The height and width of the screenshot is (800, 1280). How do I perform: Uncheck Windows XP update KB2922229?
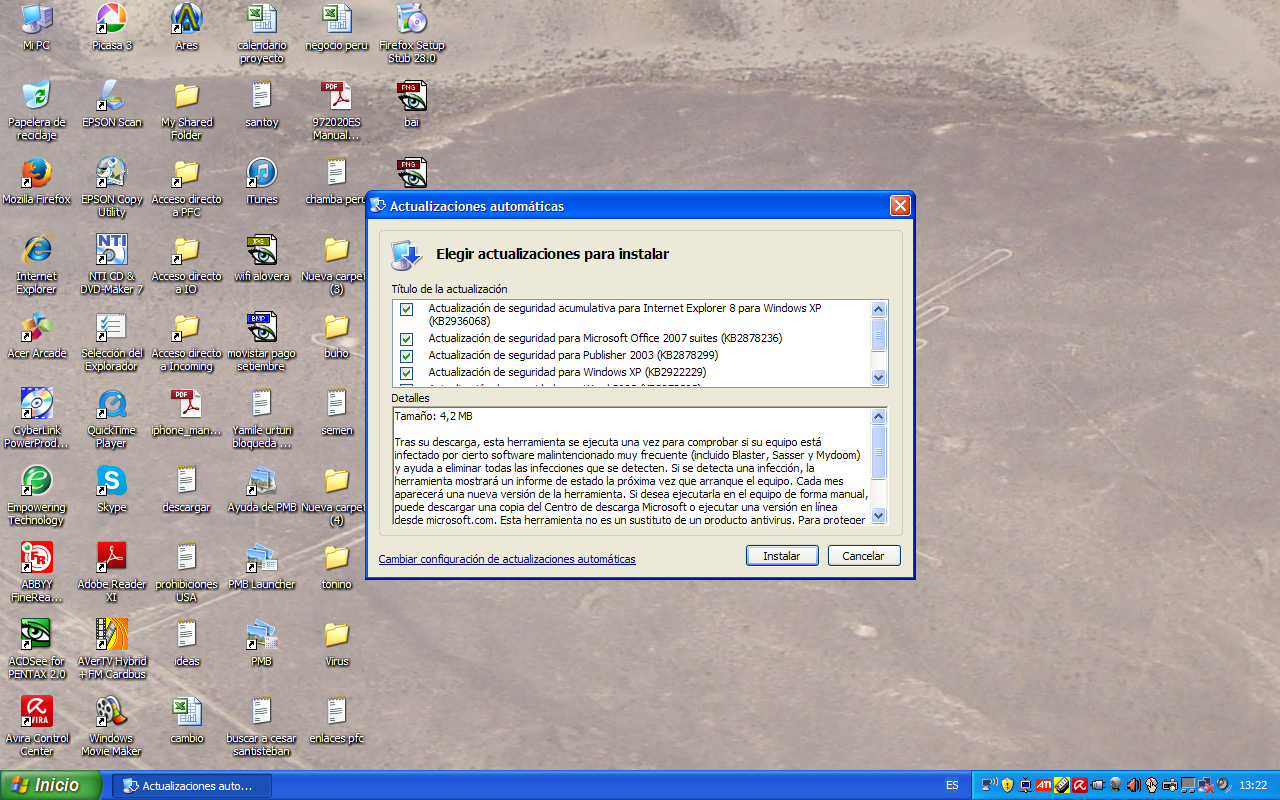click(407, 373)
